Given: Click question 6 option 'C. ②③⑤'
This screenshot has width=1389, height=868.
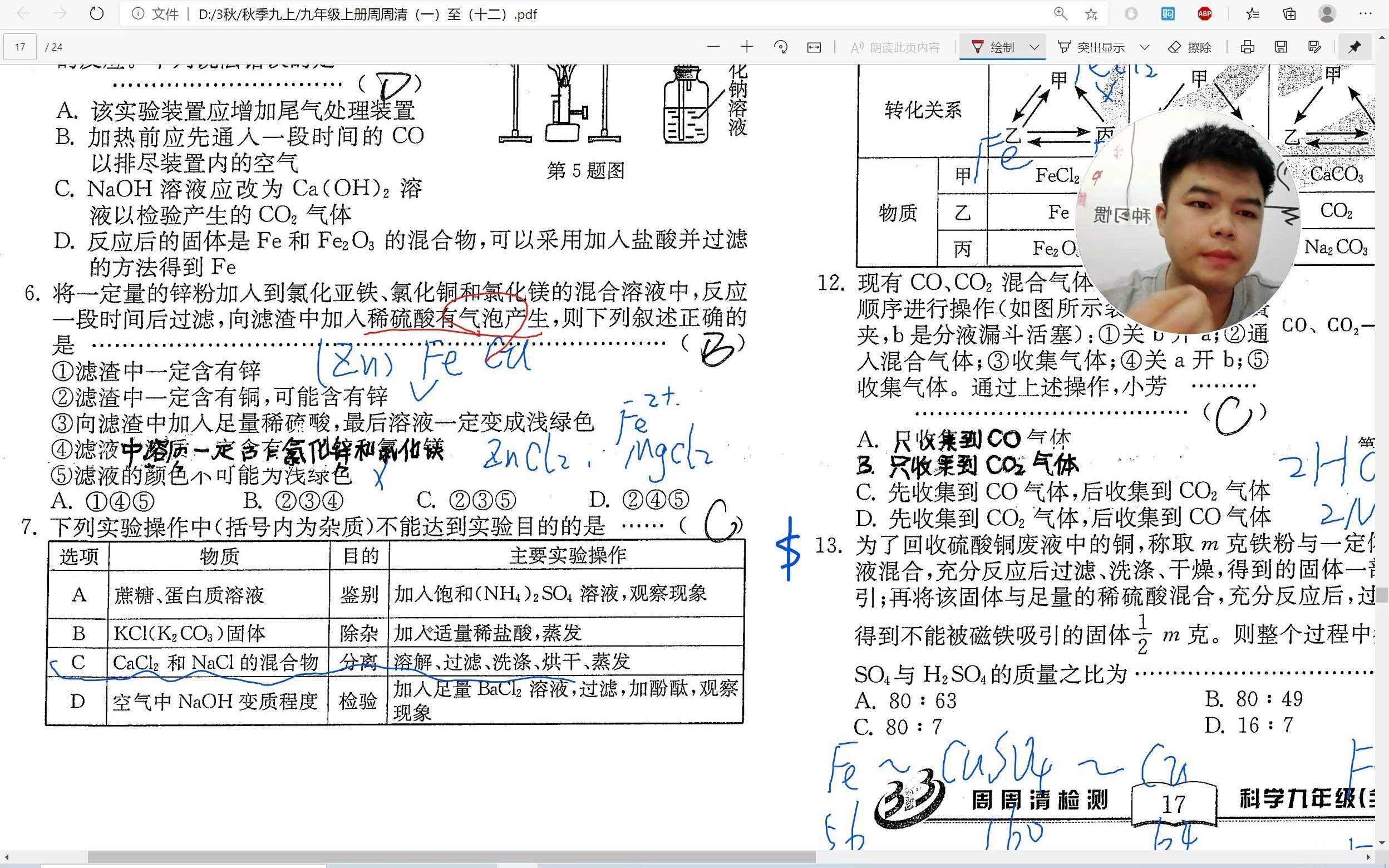Looking at the screenshot, I should click(466, 501).
